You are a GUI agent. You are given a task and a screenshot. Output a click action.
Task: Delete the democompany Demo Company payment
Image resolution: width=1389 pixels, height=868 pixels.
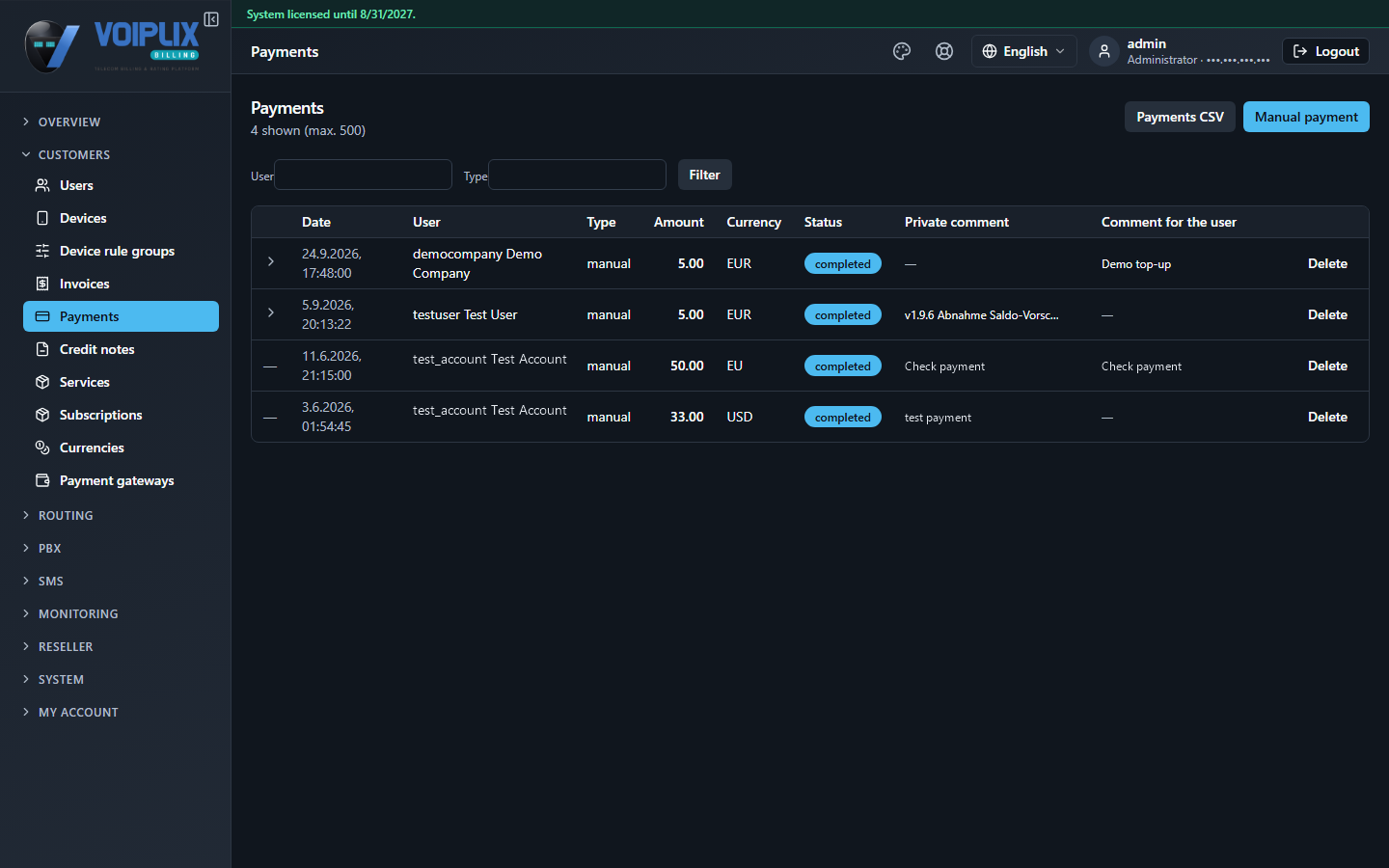(x=1327, y=263)
